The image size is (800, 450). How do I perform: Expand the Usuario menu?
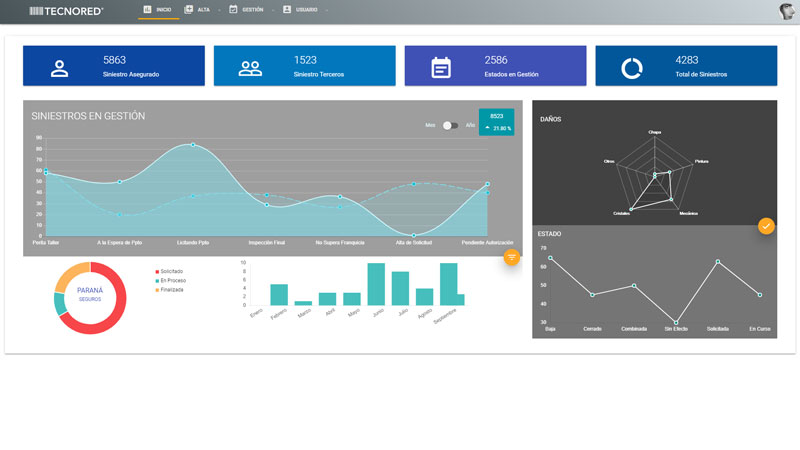[303, 9]
